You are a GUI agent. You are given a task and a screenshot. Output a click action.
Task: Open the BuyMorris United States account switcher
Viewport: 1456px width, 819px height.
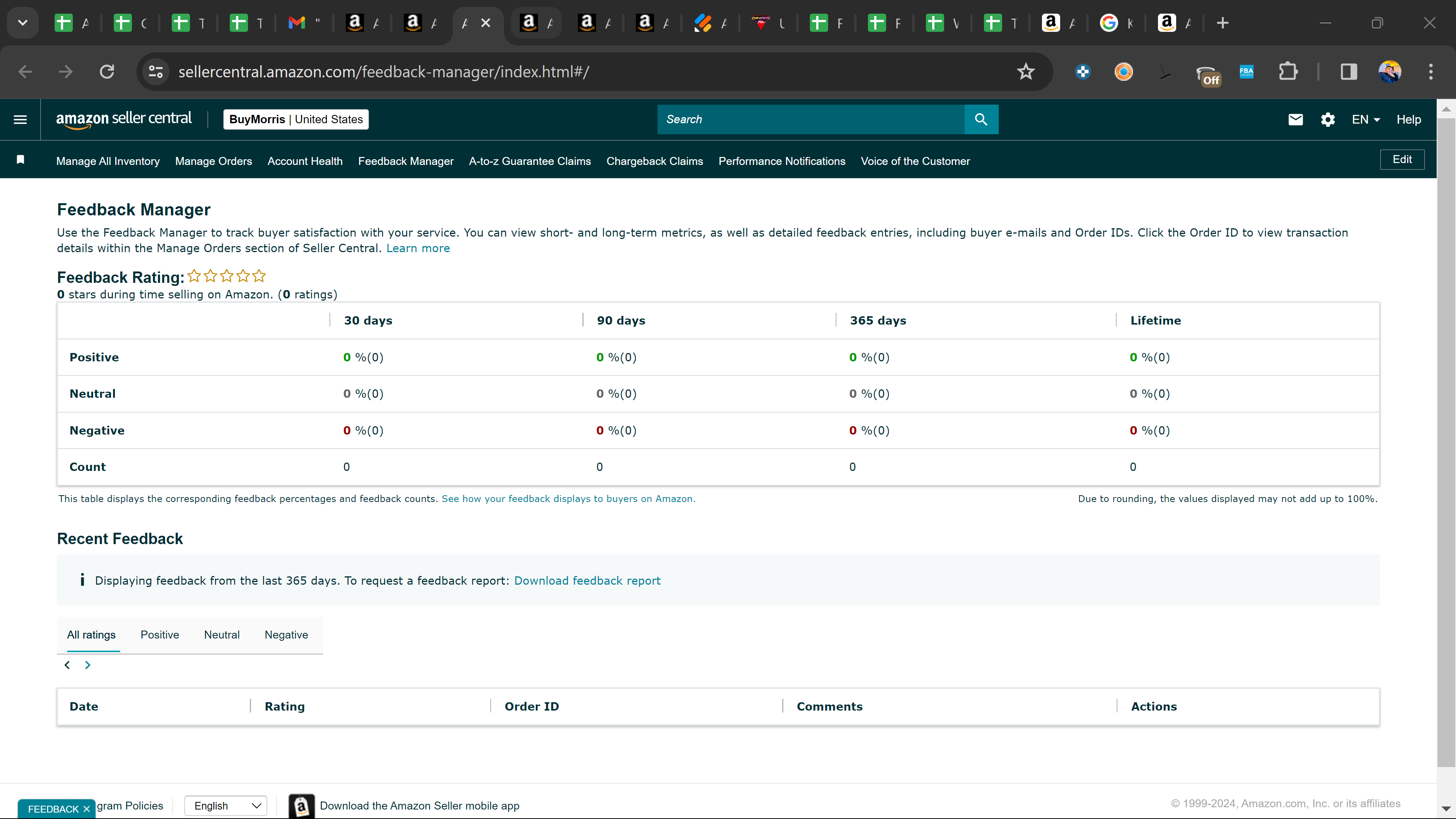tap(296, 119)
